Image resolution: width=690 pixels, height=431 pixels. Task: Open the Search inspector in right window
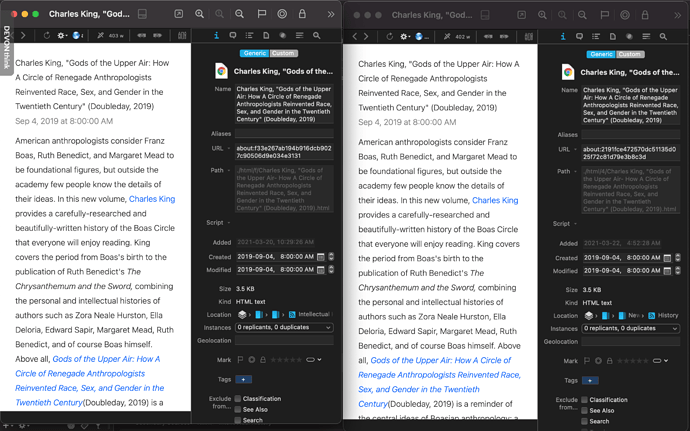[x=663, y=37]
